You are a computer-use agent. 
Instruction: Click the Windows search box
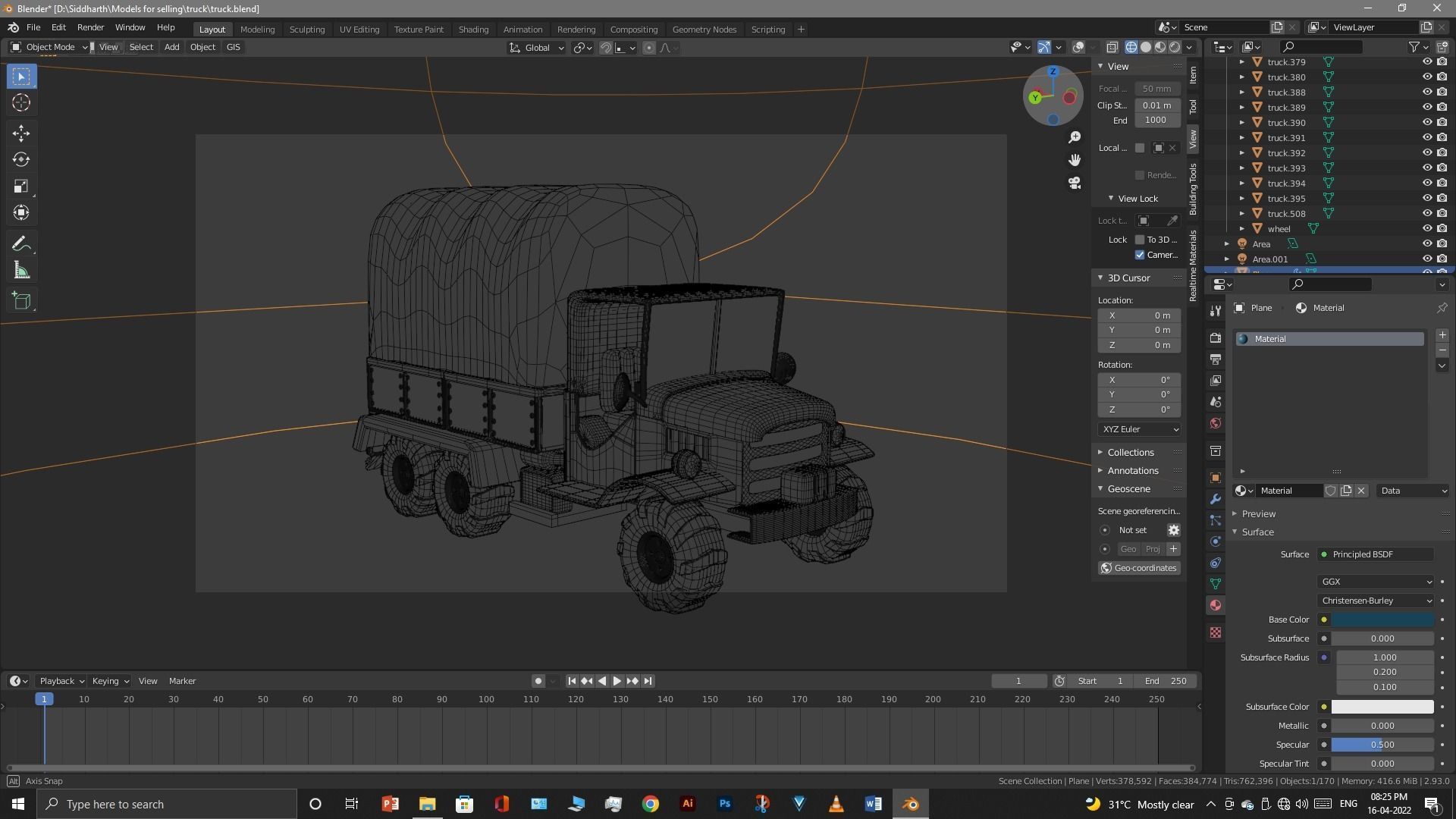pyautogui.click(x=167, y=804)
